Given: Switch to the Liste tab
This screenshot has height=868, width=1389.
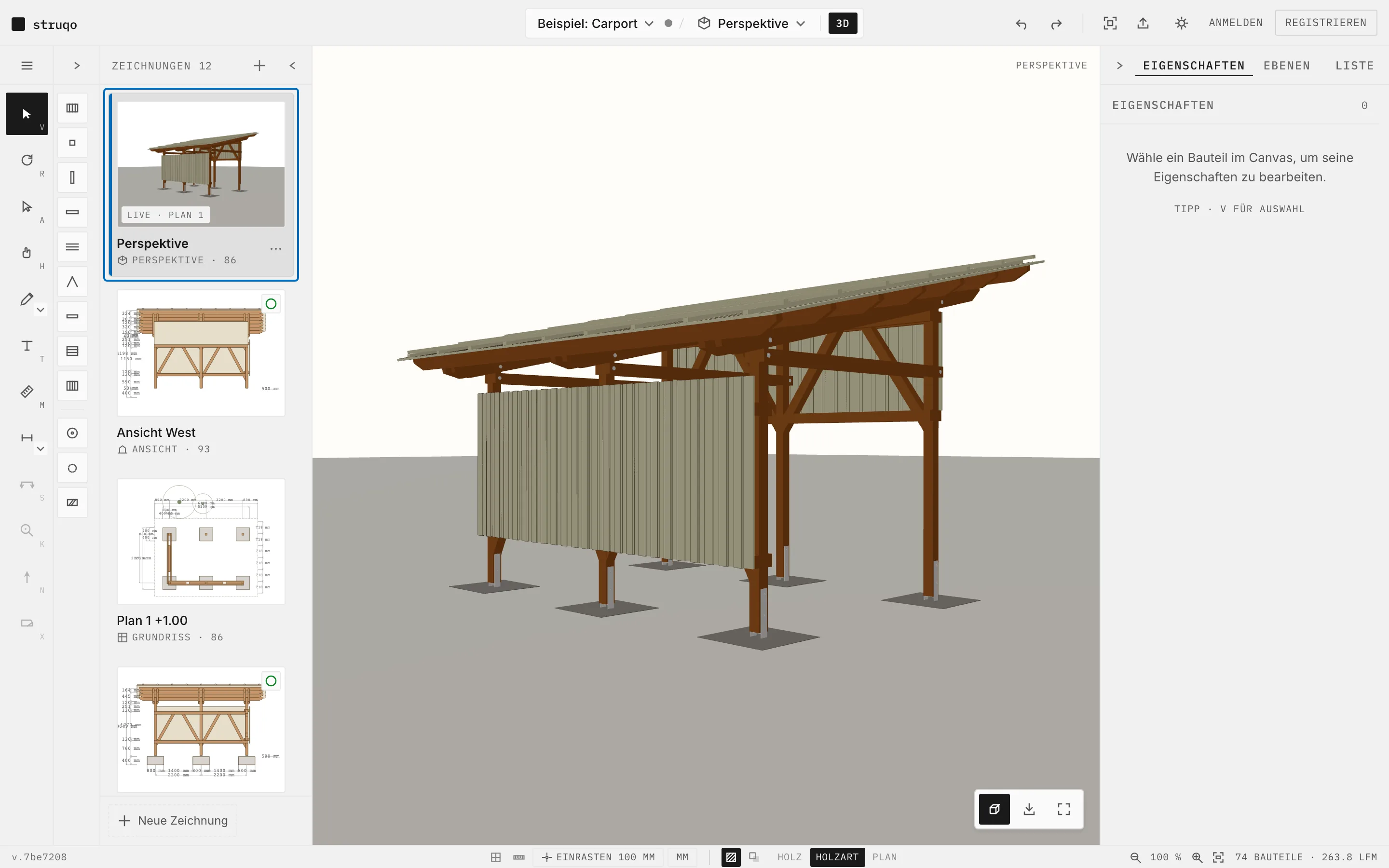Looking at the screenshot, I should [1354, 66].
